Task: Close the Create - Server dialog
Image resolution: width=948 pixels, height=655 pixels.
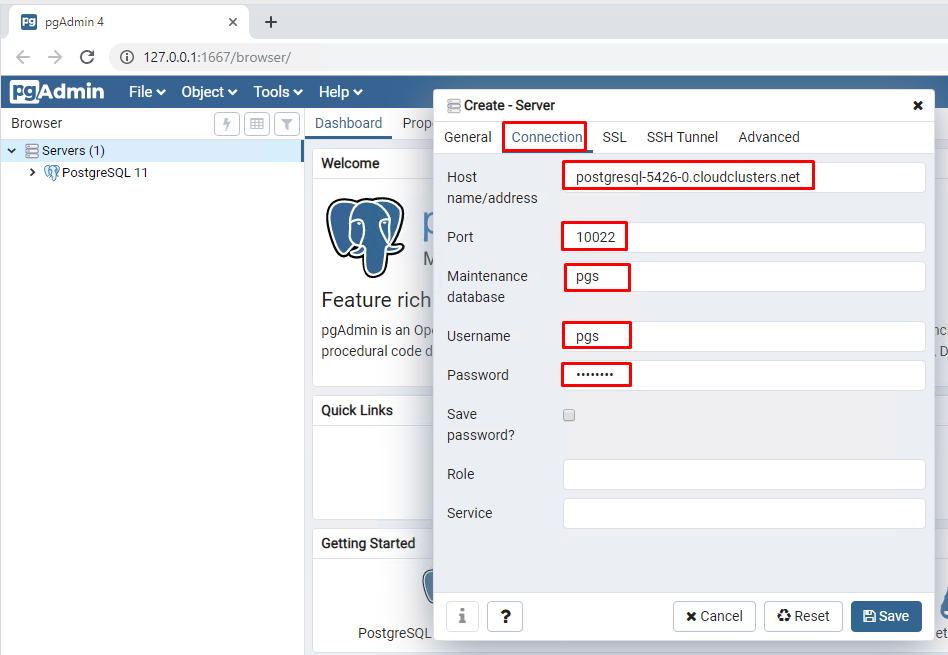Action: tap(918, 105)
